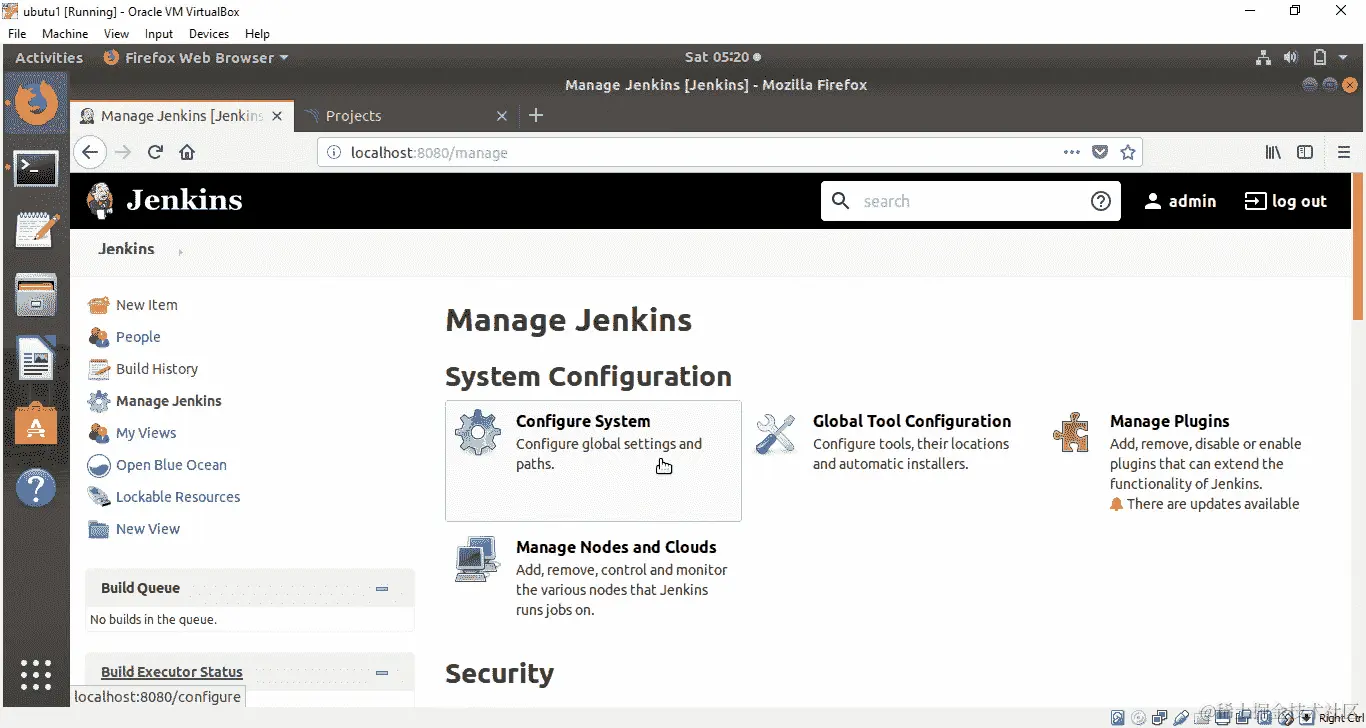Click the Activities button in top bar

pos(49,58)
